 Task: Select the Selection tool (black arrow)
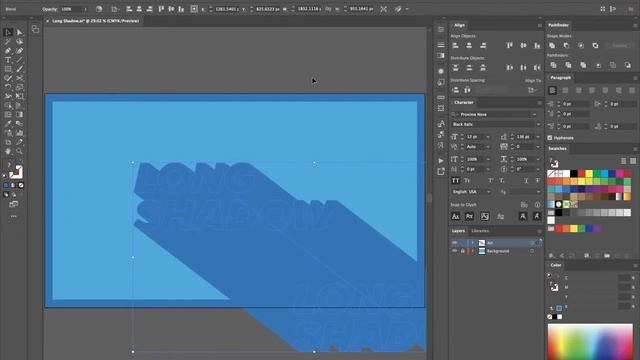pos(8,32)
